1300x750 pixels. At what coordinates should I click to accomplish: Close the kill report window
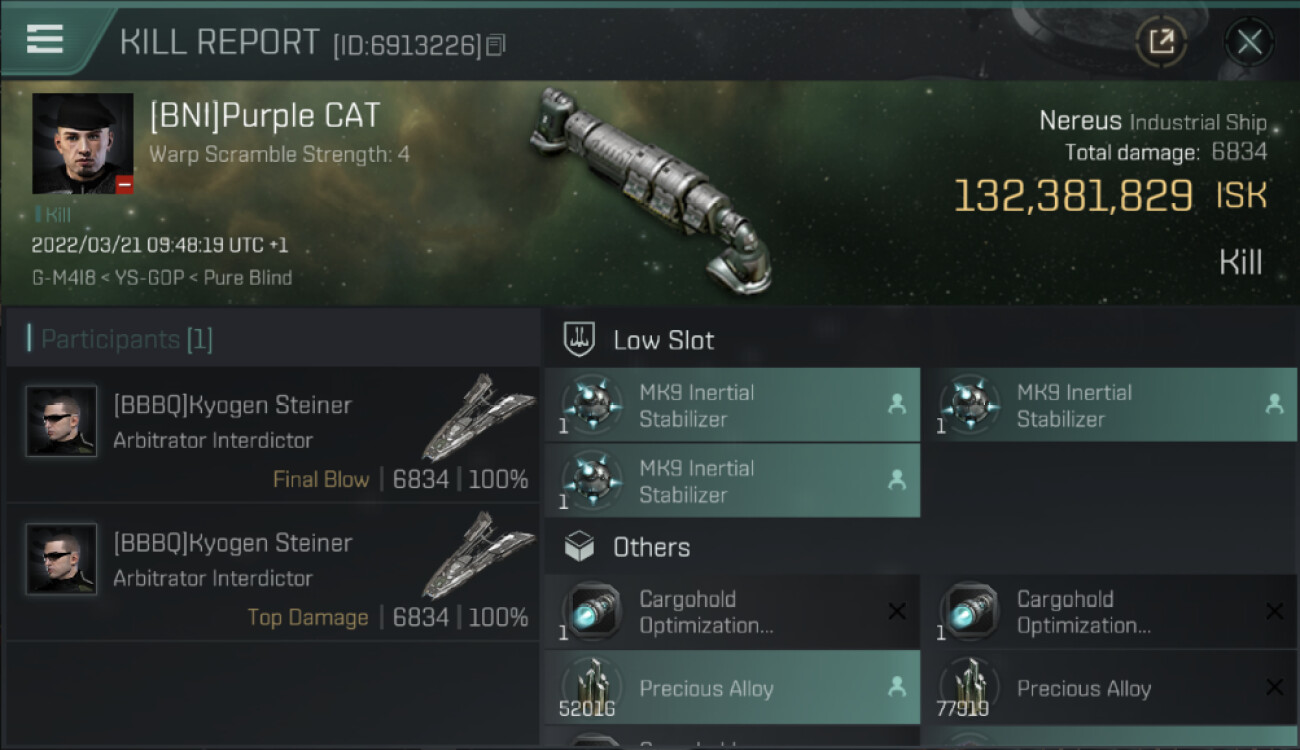coord(1249,42)
